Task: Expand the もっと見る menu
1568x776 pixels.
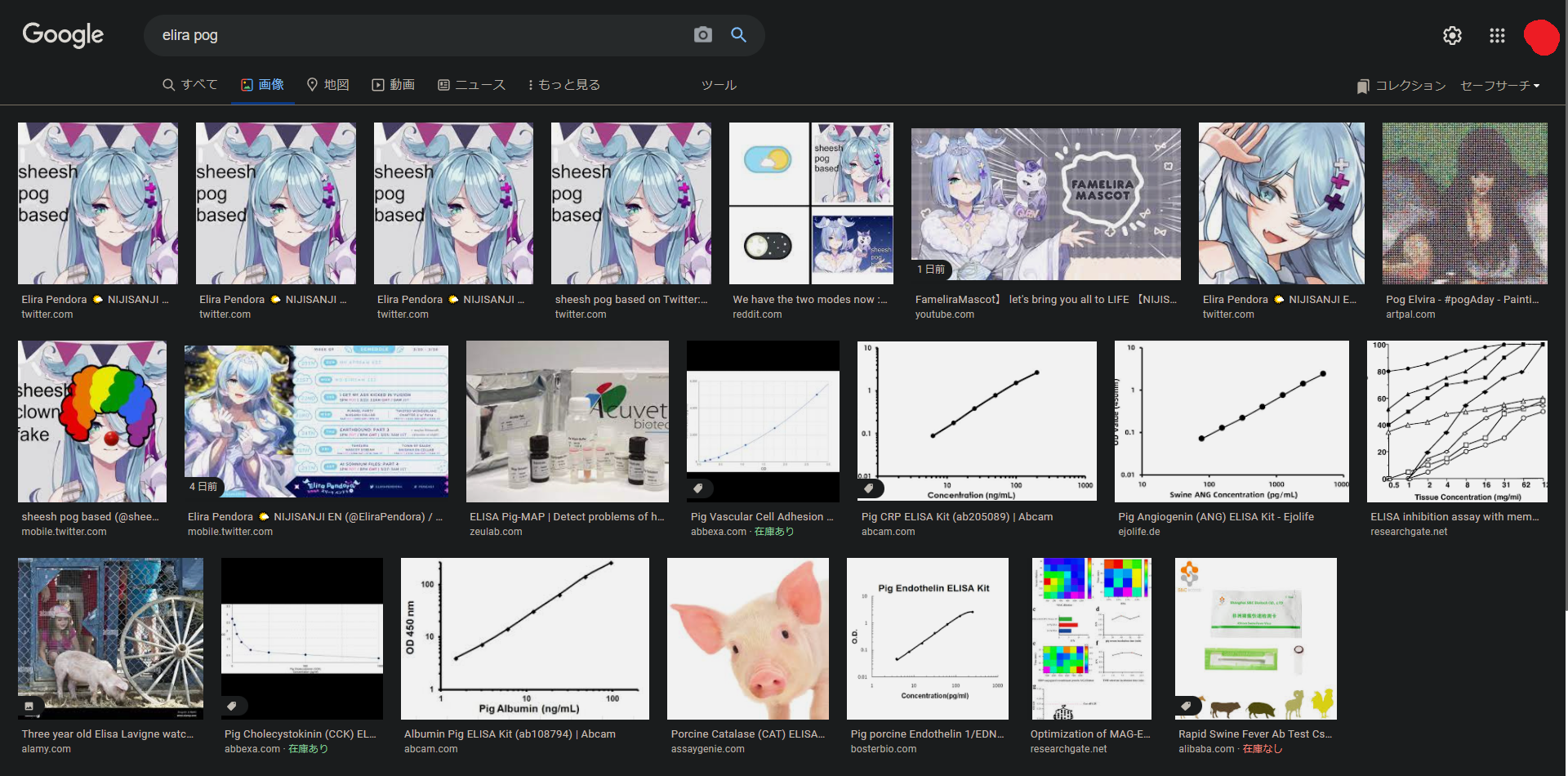Action: [x=563, y=85]
